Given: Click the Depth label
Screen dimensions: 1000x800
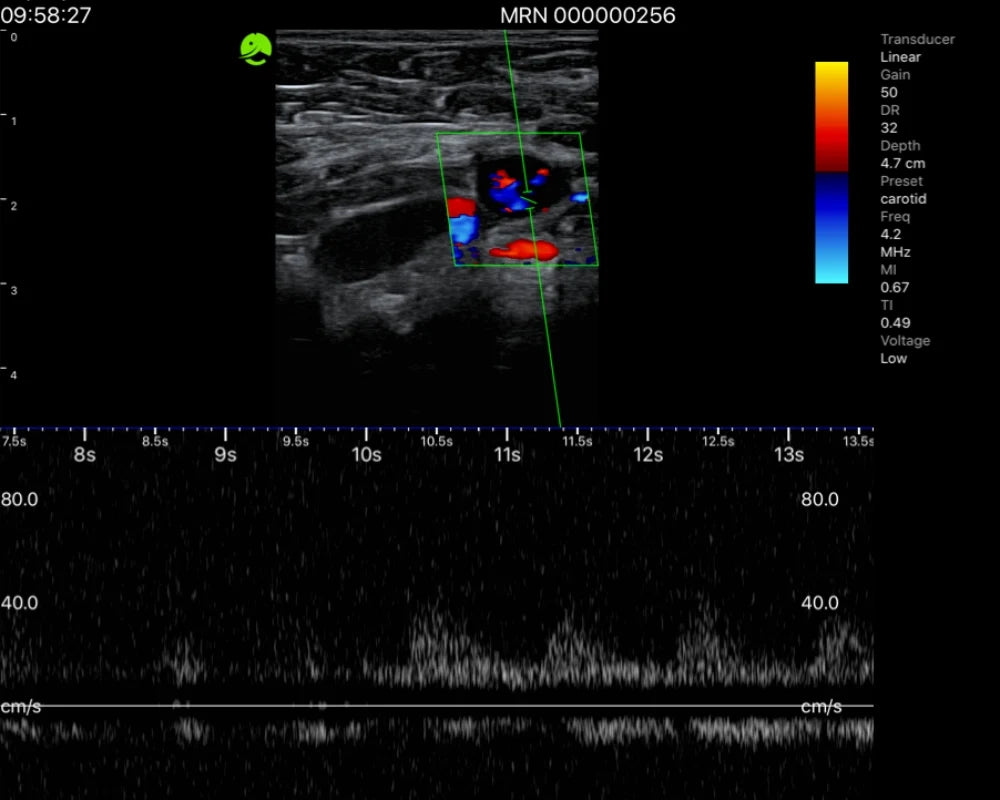Looking at the screenshot, I should pyautogui.click(x=900, y=145).
